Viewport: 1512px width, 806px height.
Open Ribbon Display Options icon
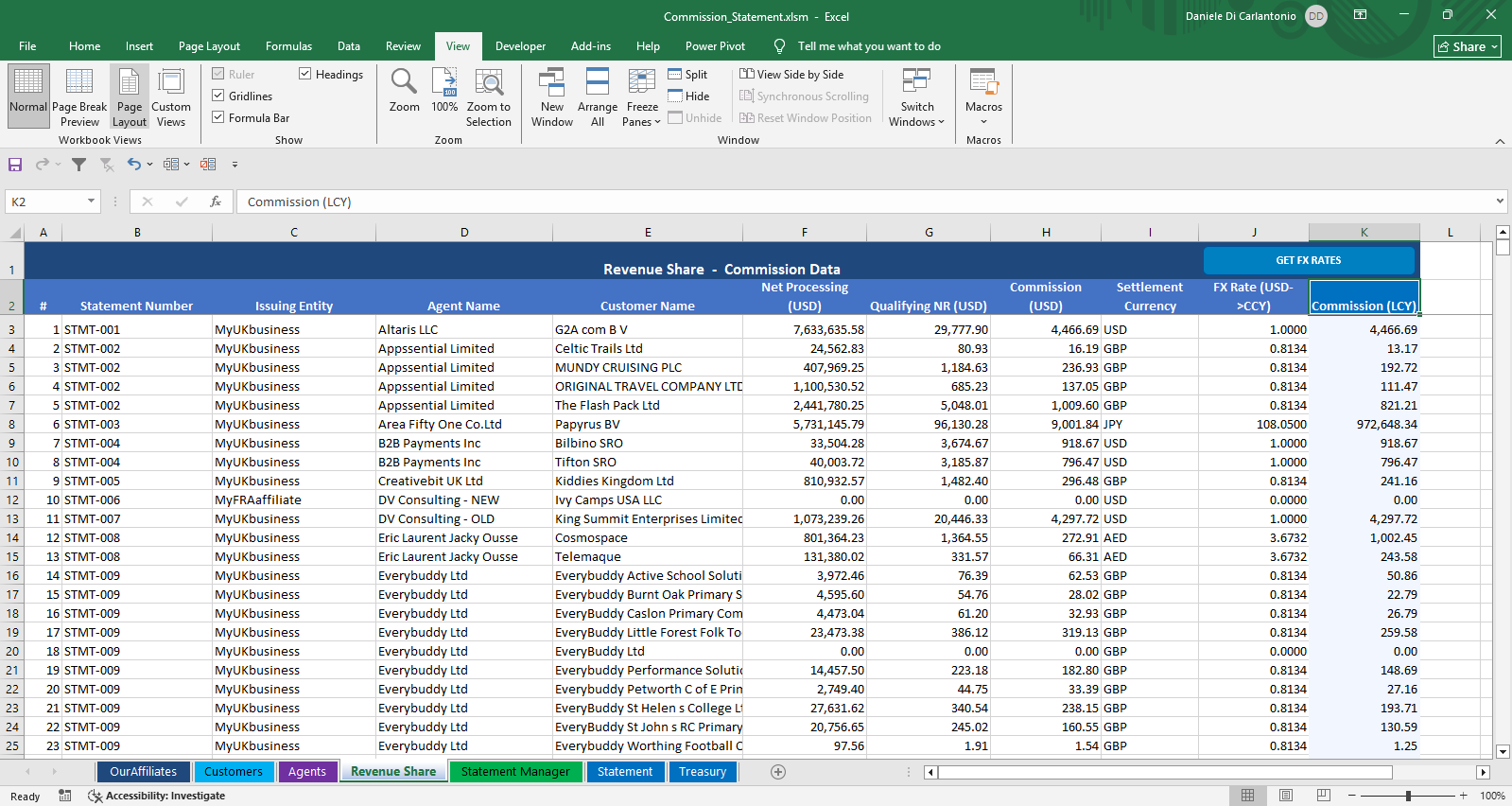(x=1360, y=15)
